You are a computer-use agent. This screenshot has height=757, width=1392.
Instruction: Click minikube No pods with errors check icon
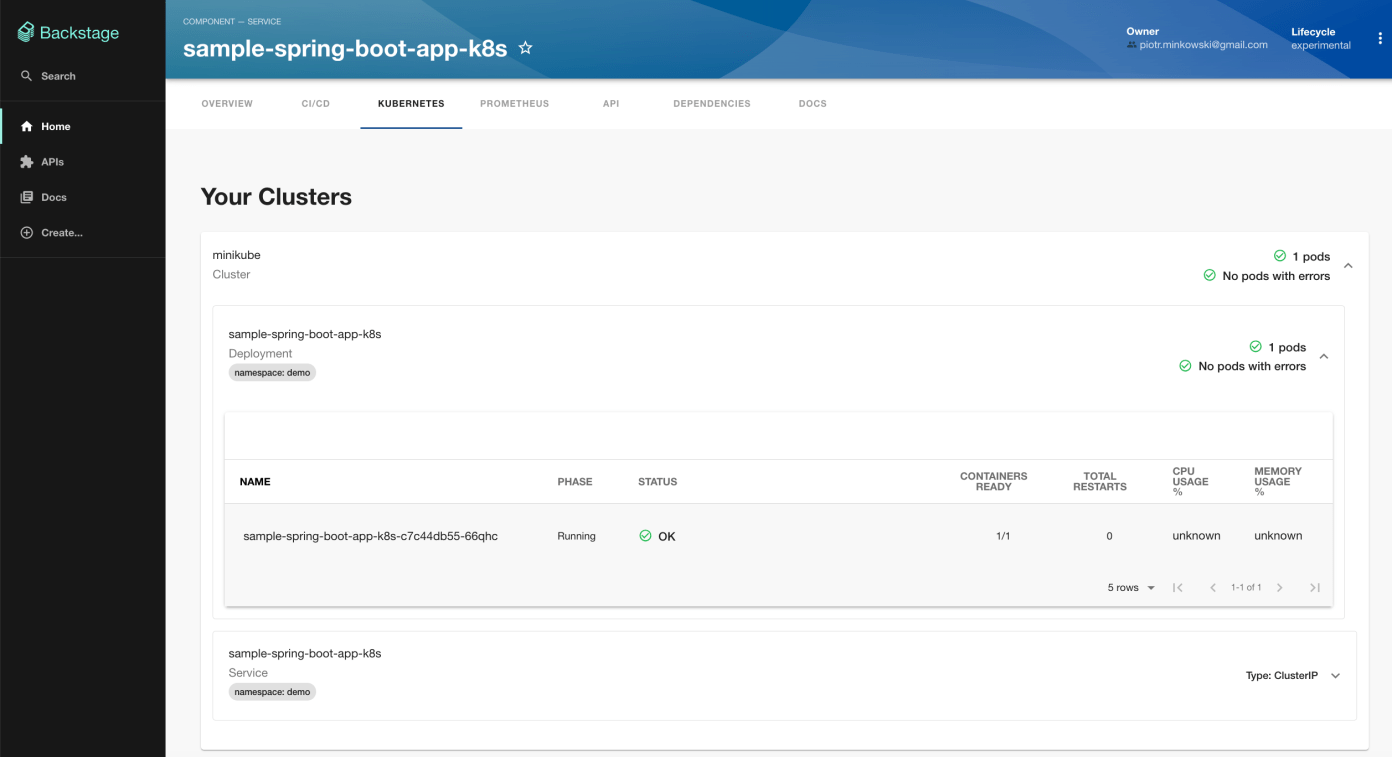tap(1210, 275)
